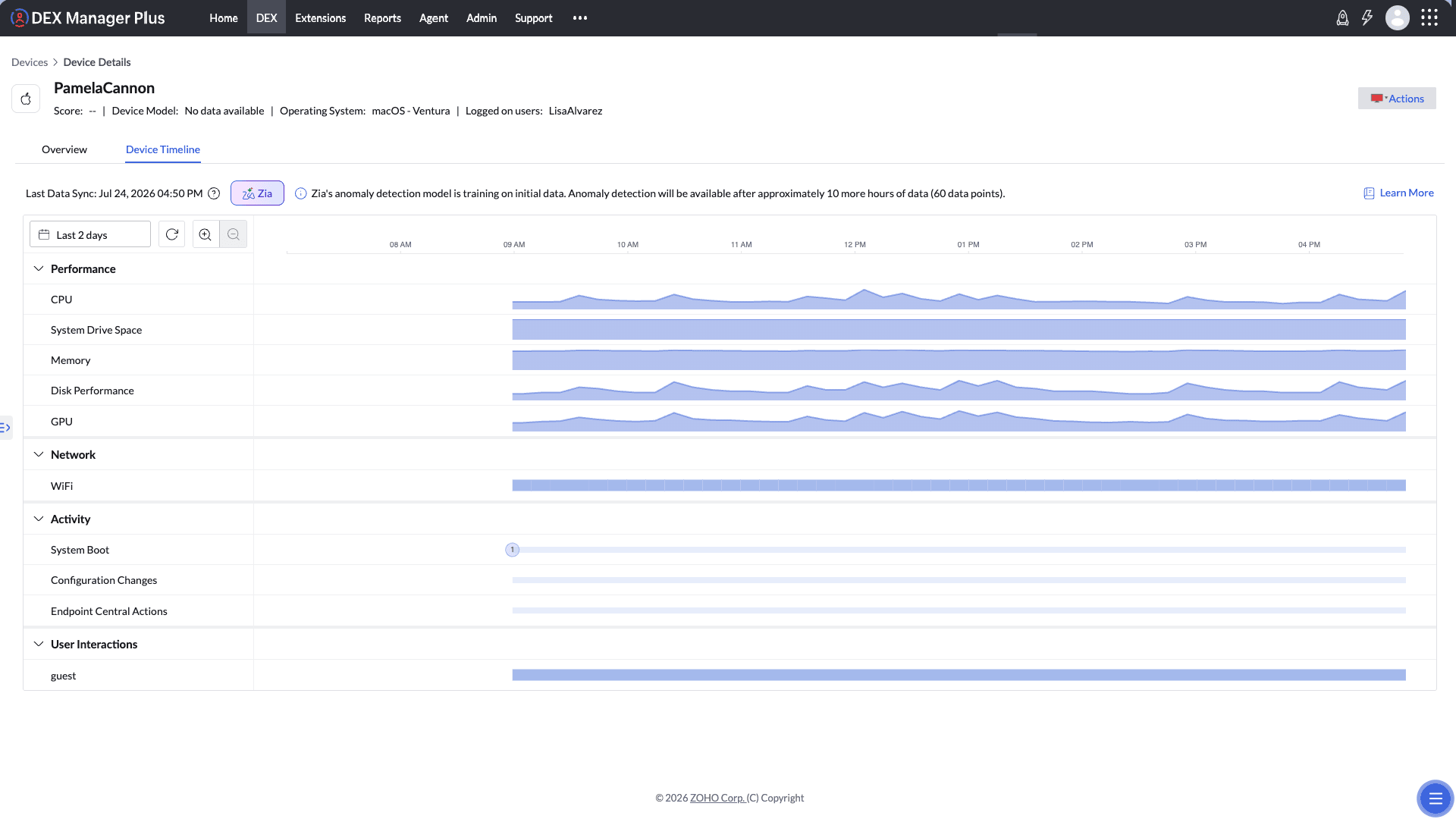This screenshot has height=819, width=1456.
Task: Open the Reports menu
Action: [x=382, y=18]
